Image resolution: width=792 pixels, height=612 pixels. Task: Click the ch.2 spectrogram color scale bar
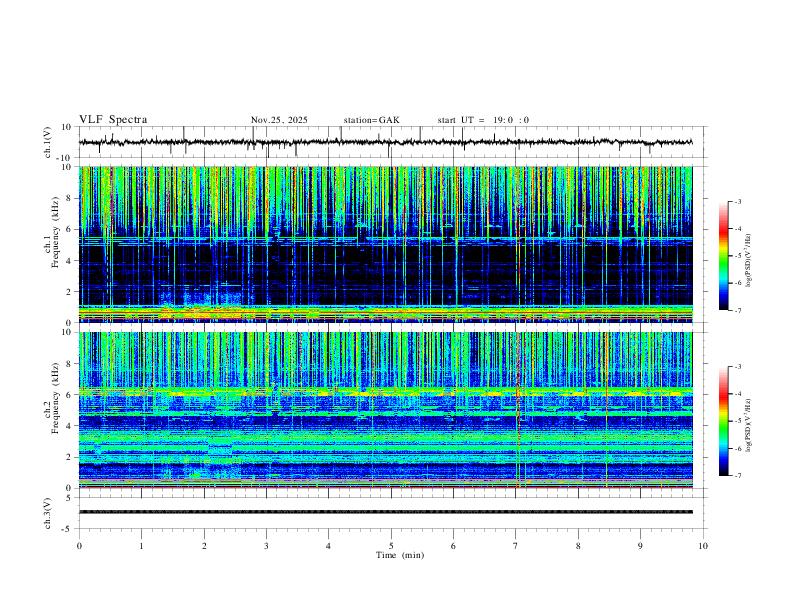(x=723, y=421)
